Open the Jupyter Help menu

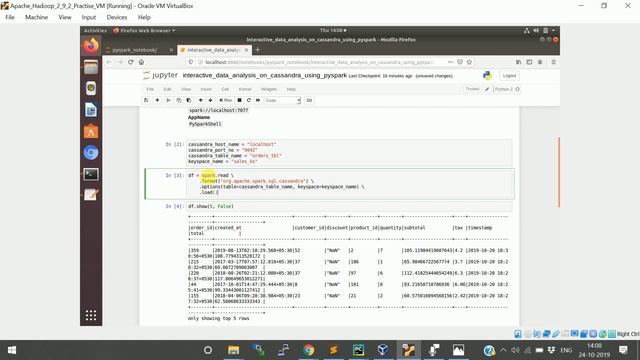(291, 89)
